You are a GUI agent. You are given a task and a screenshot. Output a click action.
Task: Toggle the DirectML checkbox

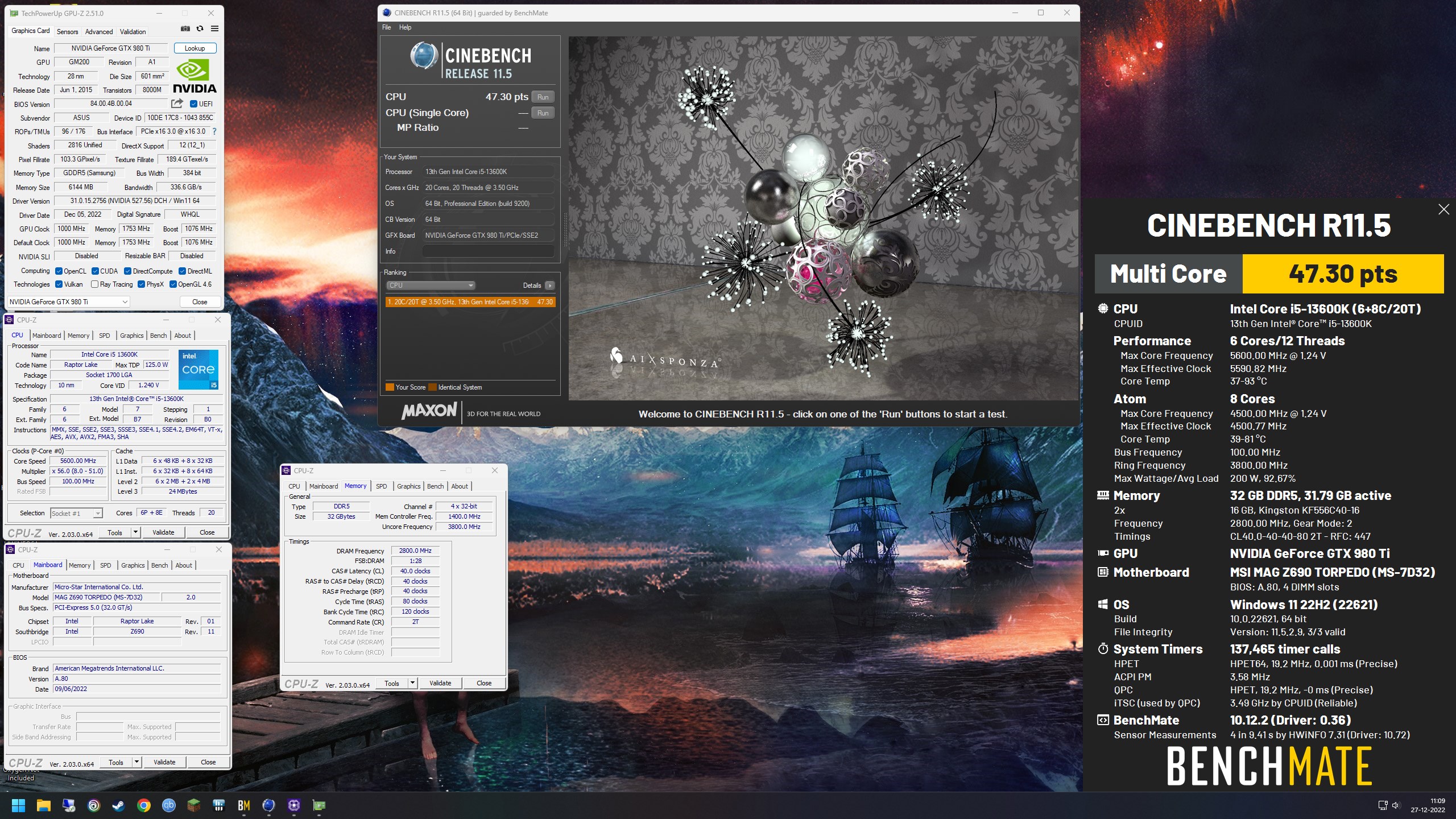pos(183,271)
